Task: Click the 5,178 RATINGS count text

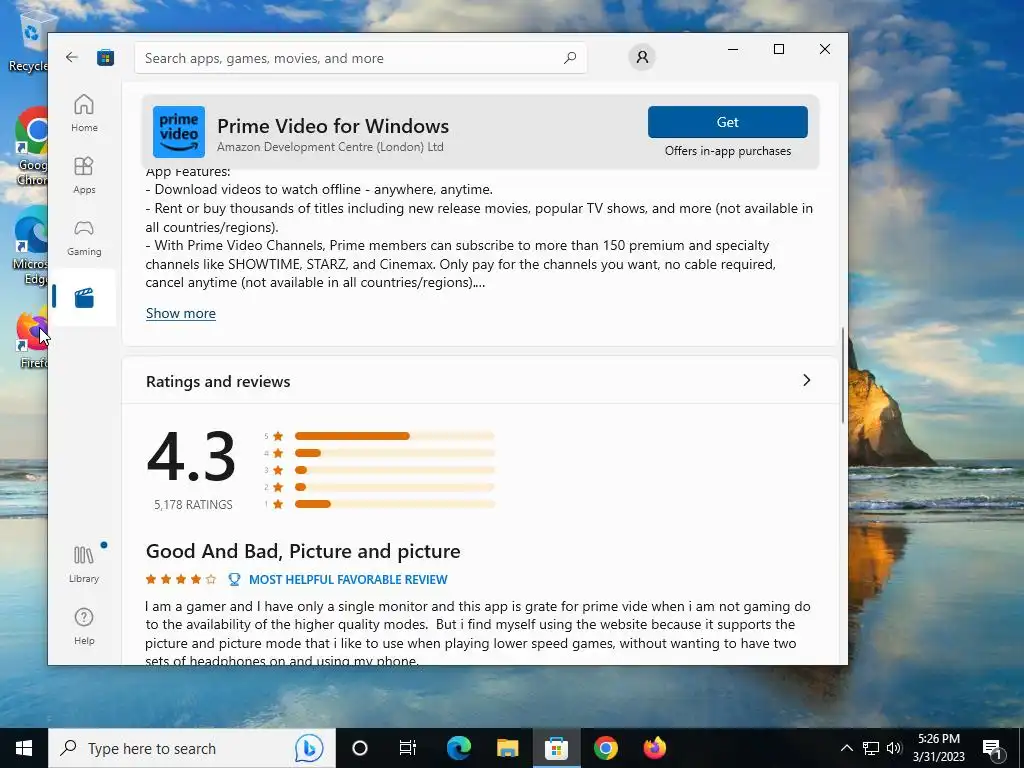Action: (193, 505)
